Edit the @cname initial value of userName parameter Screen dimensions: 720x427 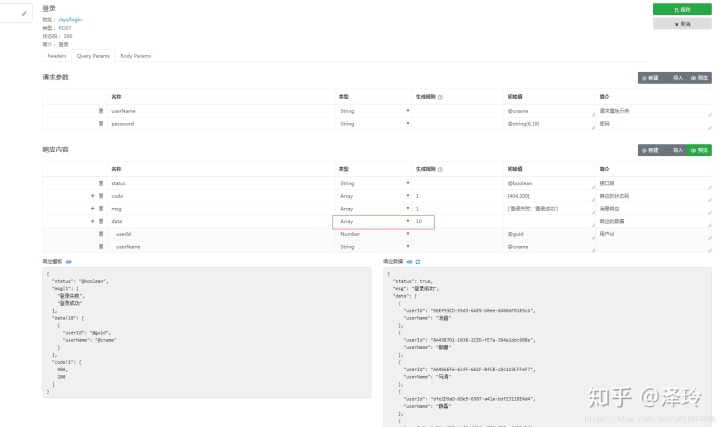coord(550,111)
